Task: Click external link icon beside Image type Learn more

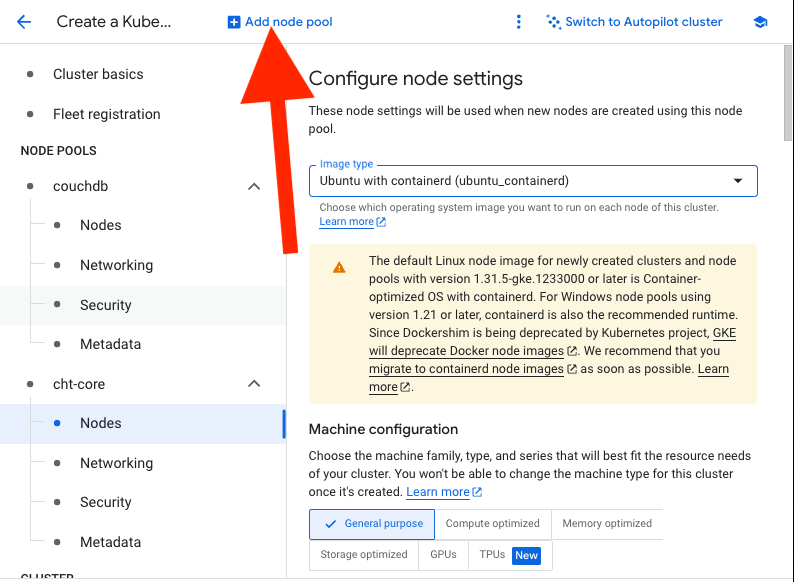Action: point(381,222)
